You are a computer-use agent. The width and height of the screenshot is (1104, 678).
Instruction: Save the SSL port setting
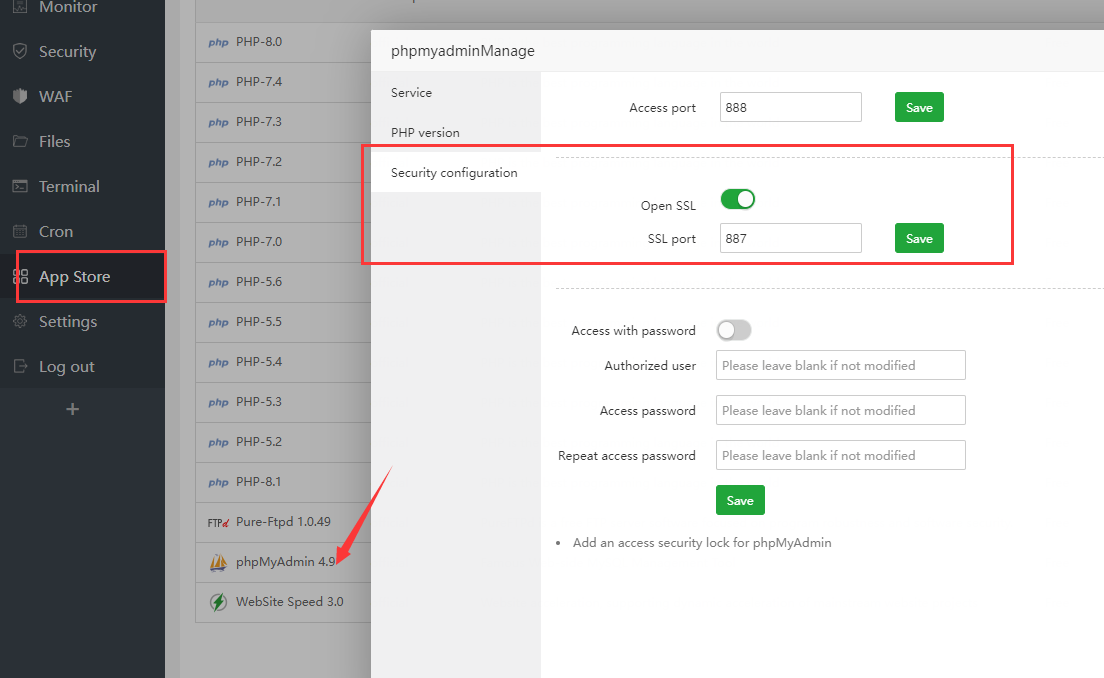[919, 239]
